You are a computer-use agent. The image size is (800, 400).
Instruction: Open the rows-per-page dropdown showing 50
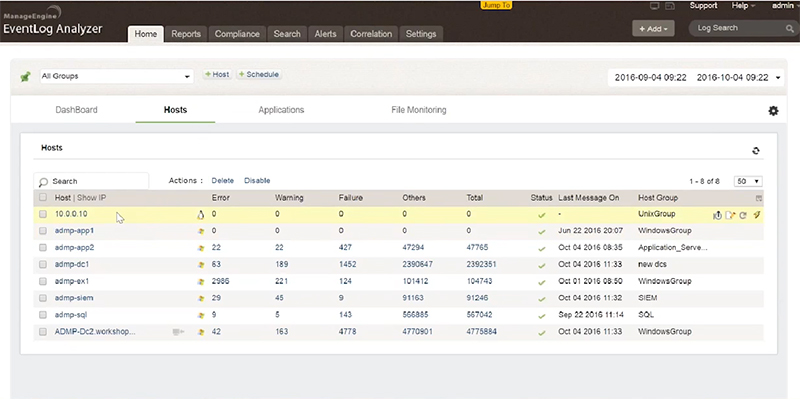pos(748,181)
